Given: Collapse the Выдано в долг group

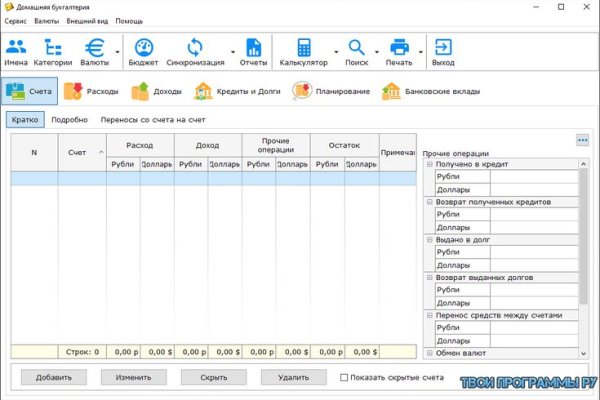Looking at the screenshot, I should coord(430,240).
